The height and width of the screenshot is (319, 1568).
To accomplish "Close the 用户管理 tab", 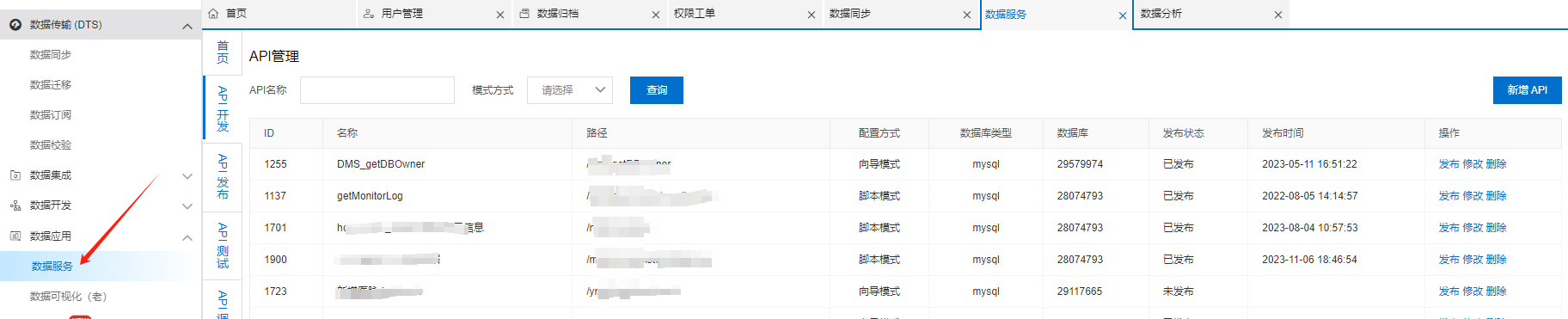I will pos(500,15).
